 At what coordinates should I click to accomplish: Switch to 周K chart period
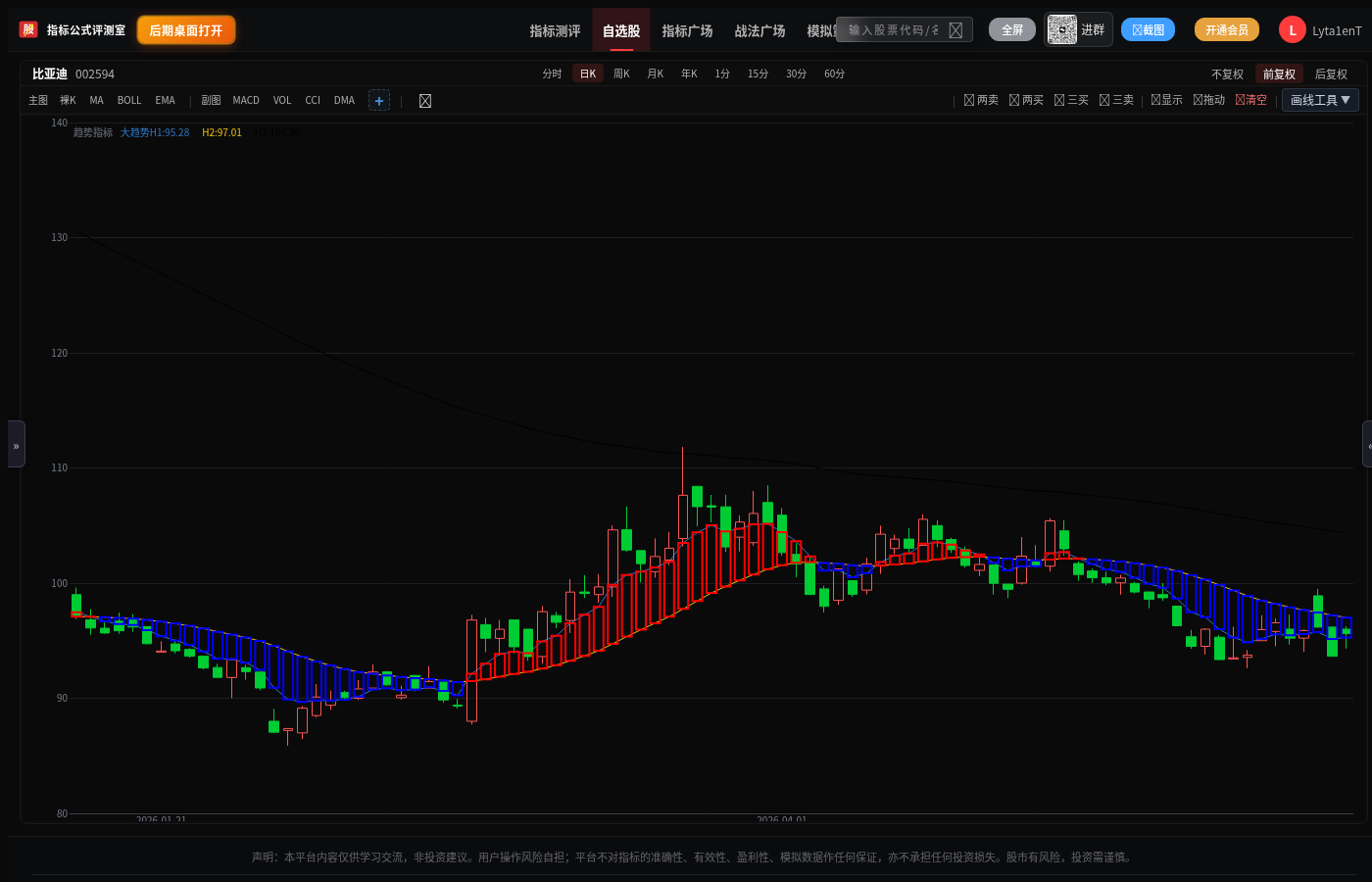point(621,73)
